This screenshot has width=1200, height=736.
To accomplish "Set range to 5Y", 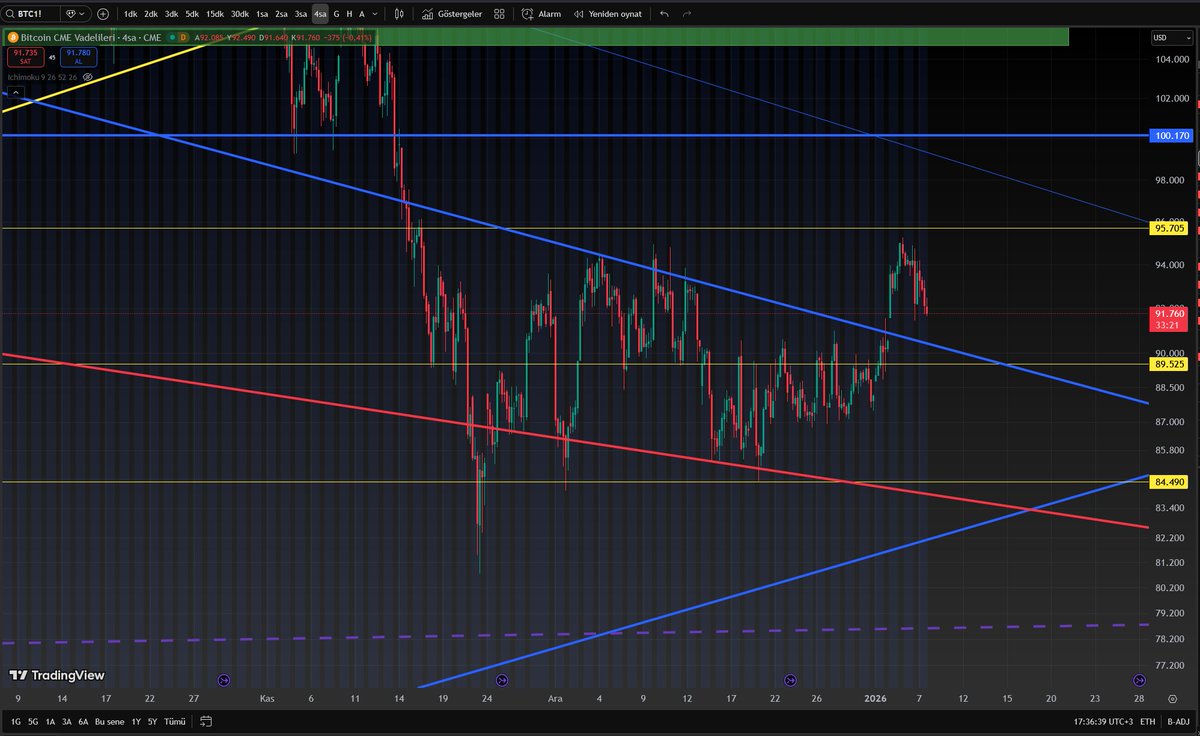I will coord(152,721).
